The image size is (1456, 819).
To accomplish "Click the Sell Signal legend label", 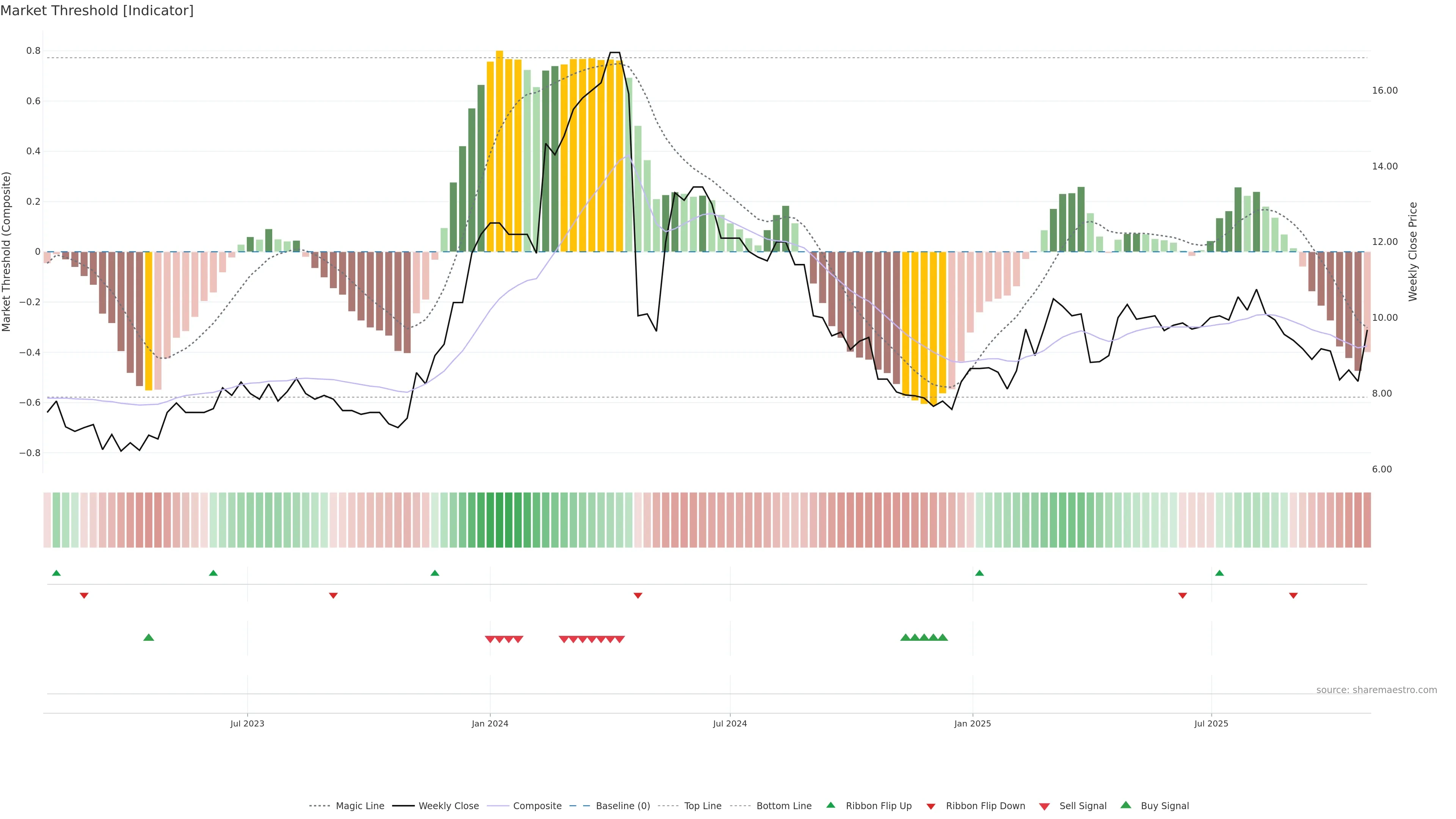I will click(x=1083, y=806).
